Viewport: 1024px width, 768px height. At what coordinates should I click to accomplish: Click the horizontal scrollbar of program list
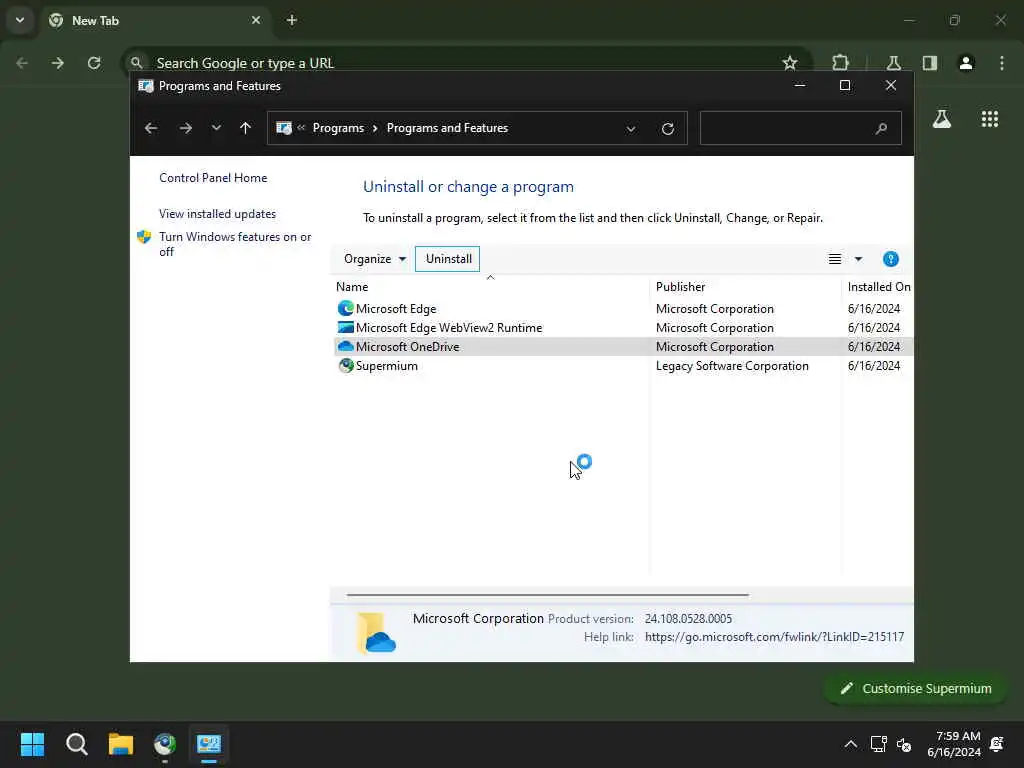(547, 595)
